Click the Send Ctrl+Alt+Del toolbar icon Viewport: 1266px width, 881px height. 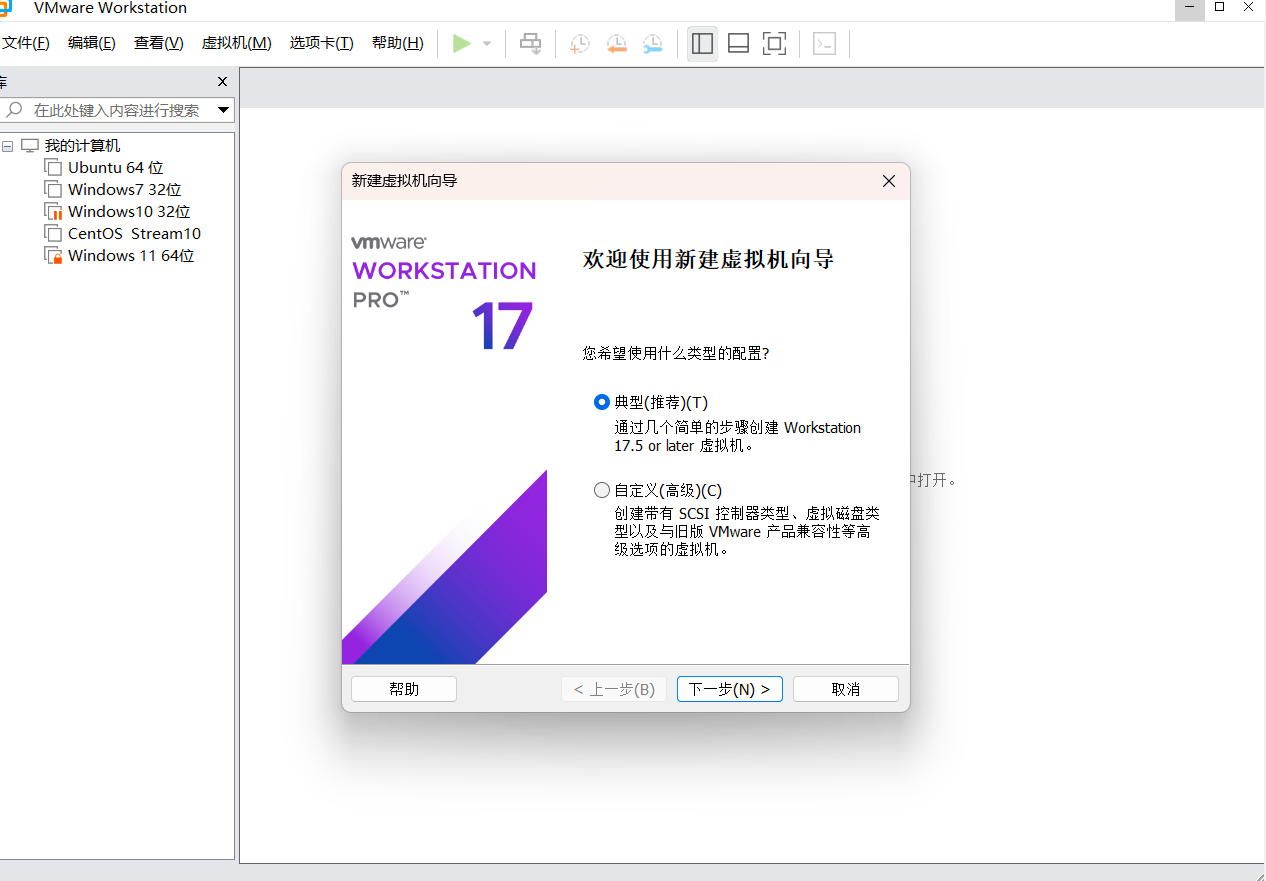click(531, 44)
